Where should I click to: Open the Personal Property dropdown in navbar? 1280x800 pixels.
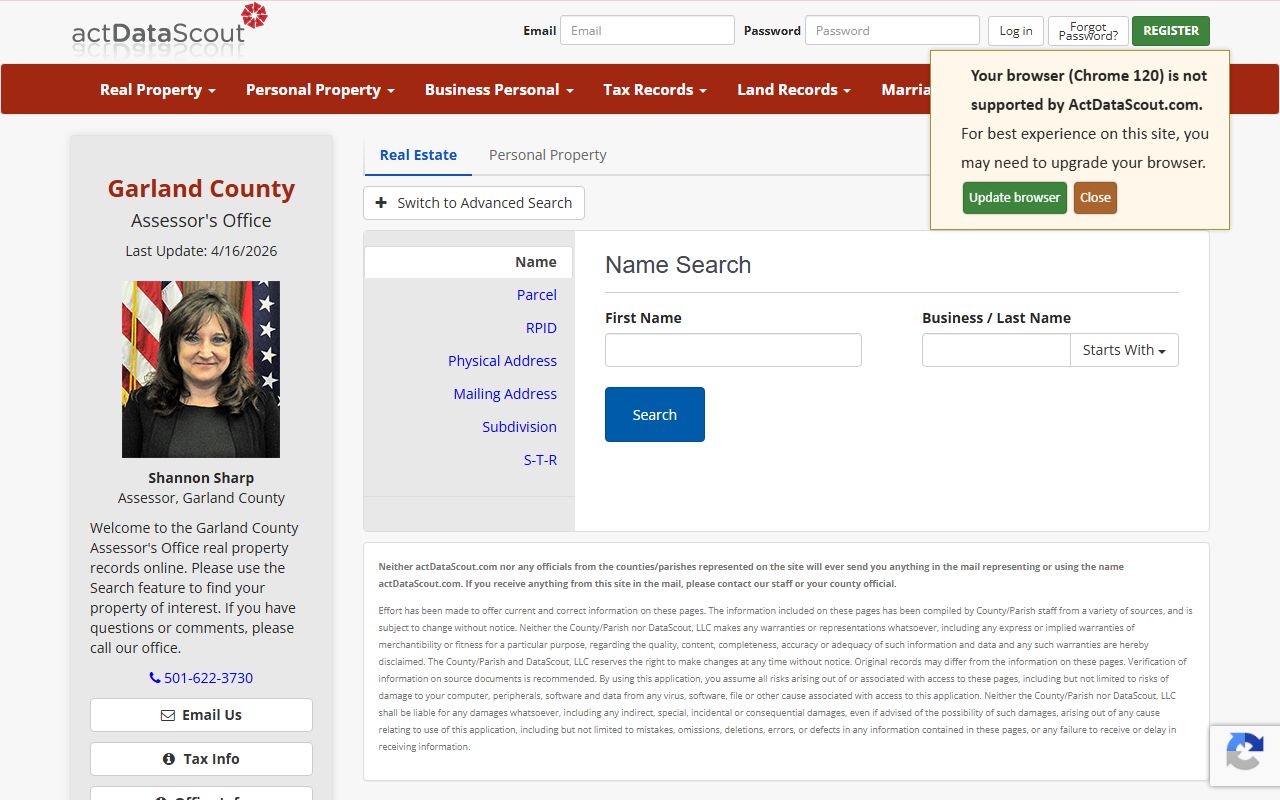[320, 89]
